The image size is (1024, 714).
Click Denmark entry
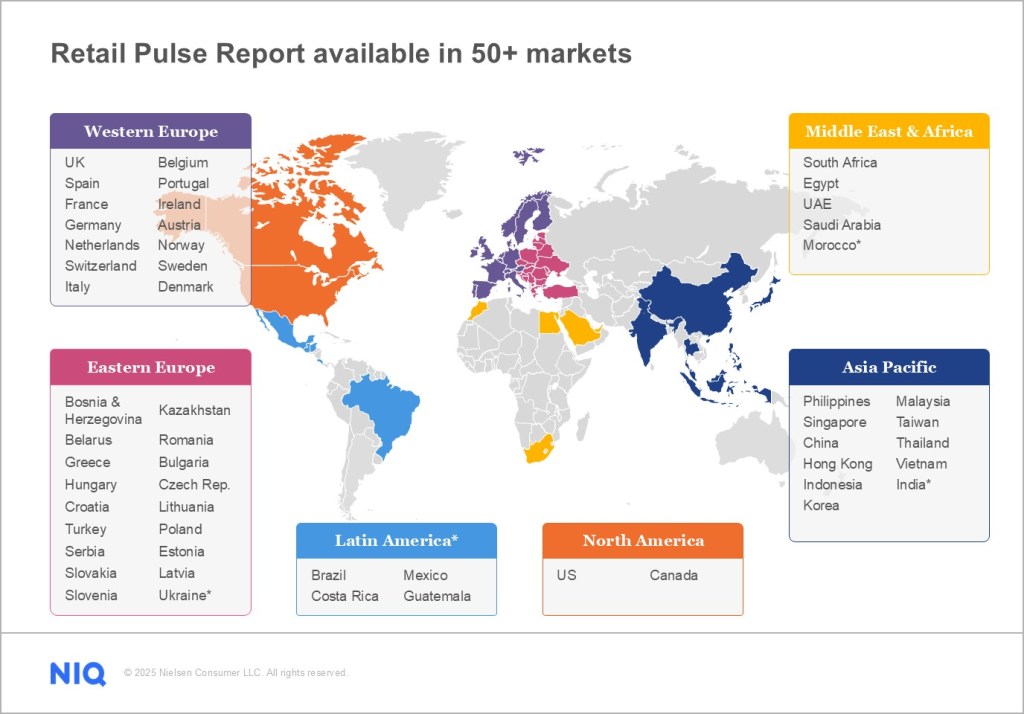coord(185,287)
